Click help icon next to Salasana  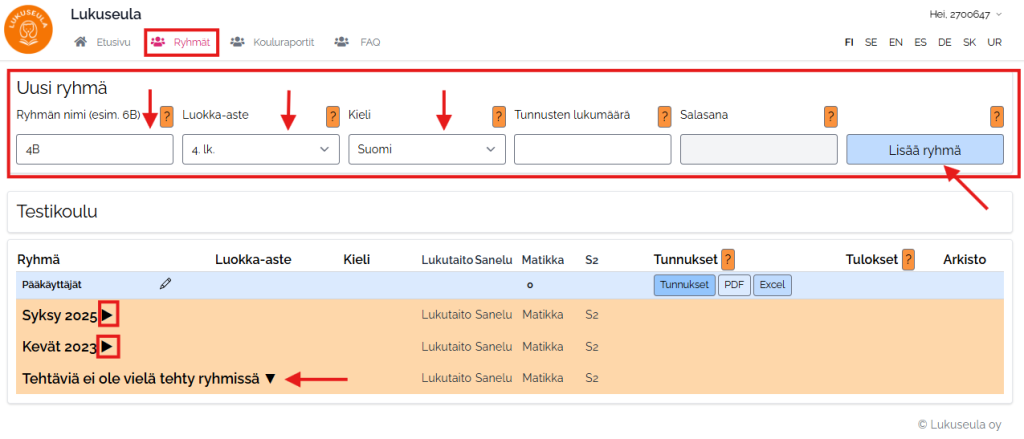830,116
